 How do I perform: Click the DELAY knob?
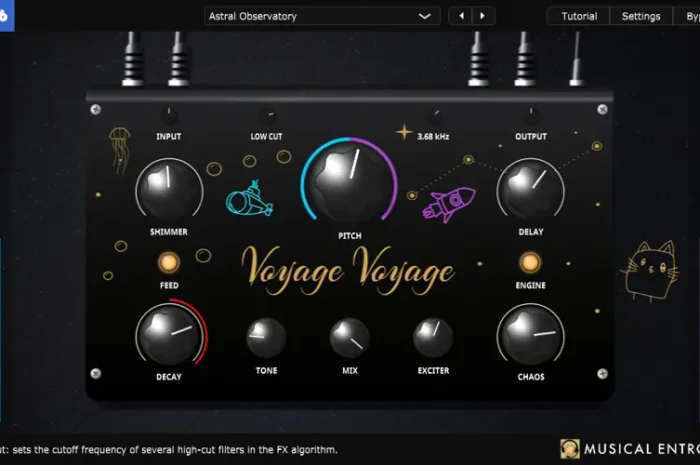pyautogui.click(x=530, y=191)
